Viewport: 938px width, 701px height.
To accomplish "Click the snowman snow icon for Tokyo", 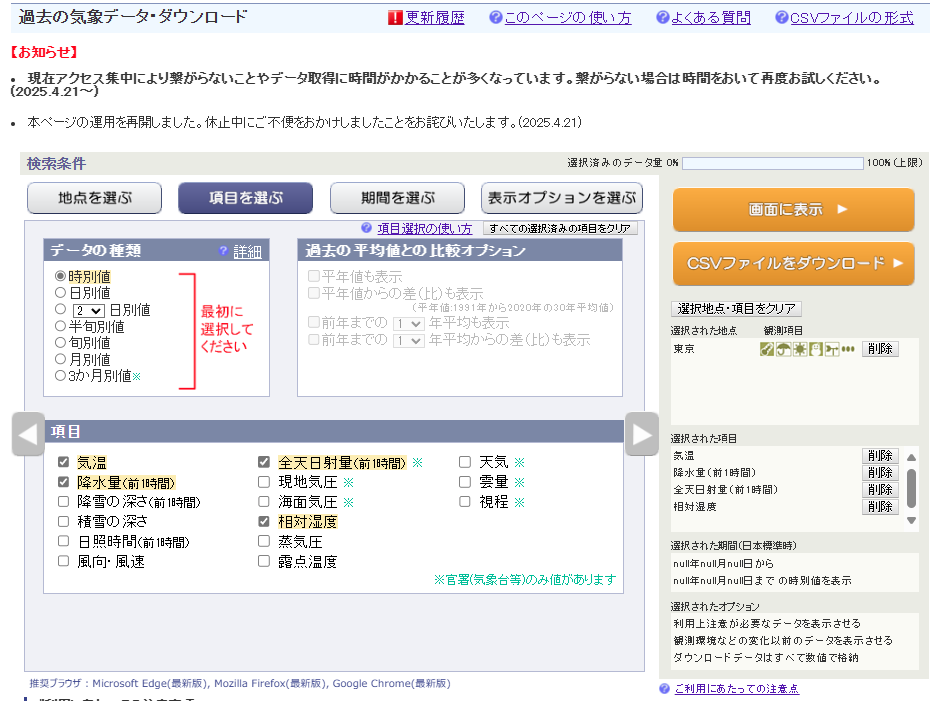I will (815, 349).
